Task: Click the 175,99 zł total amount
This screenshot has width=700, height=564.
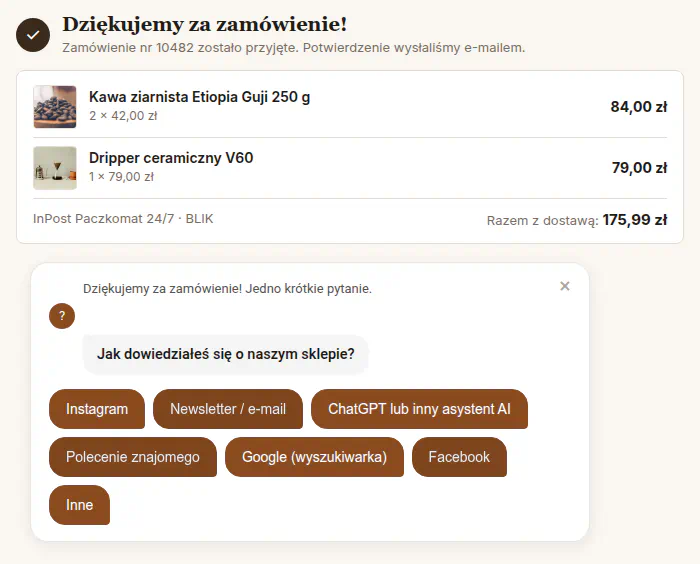Action: [635, 220]
